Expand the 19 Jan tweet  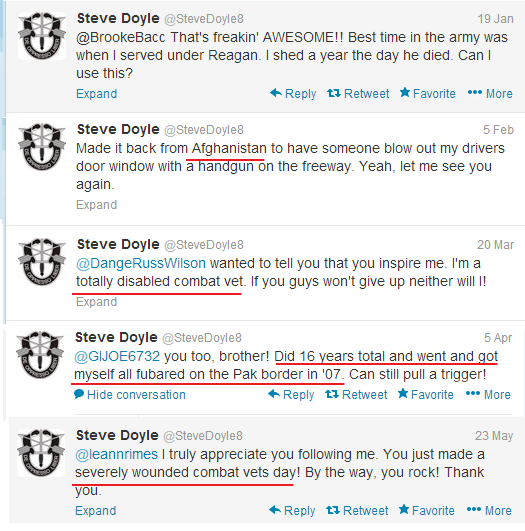97,93
